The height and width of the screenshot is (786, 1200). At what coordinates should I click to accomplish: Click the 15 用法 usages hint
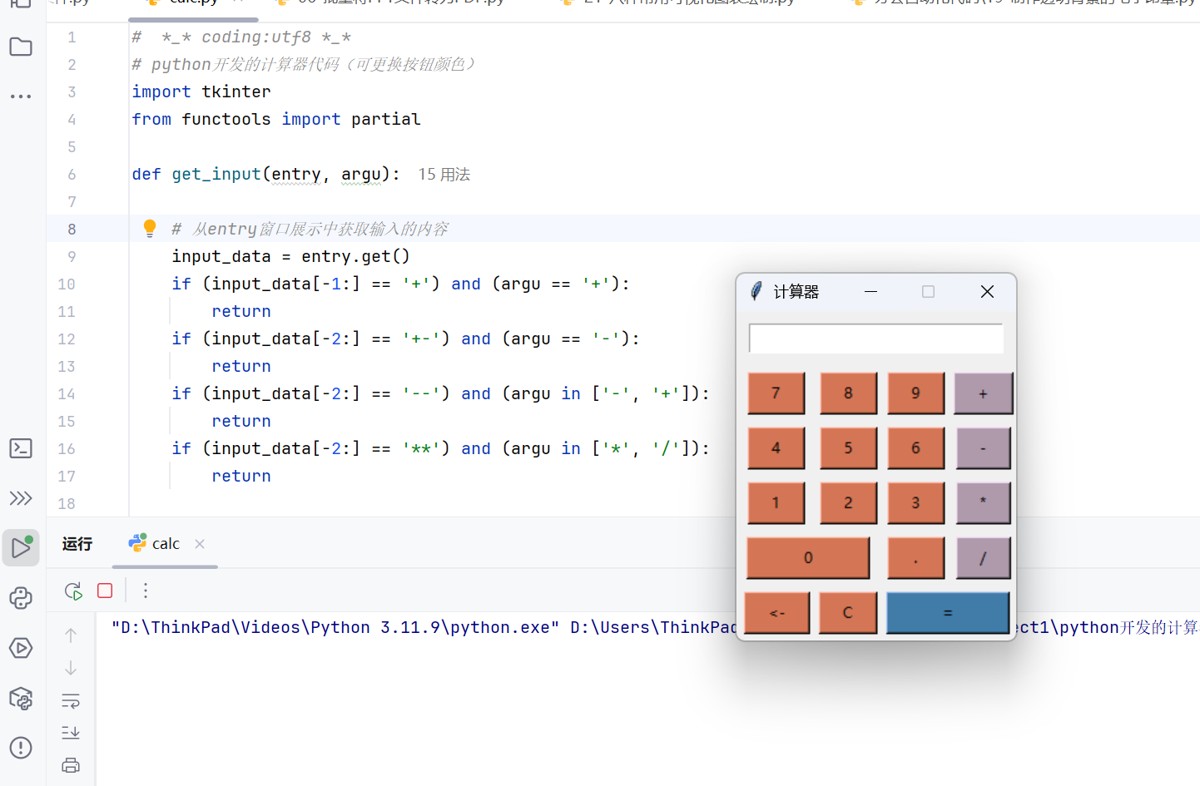(444, 174)
